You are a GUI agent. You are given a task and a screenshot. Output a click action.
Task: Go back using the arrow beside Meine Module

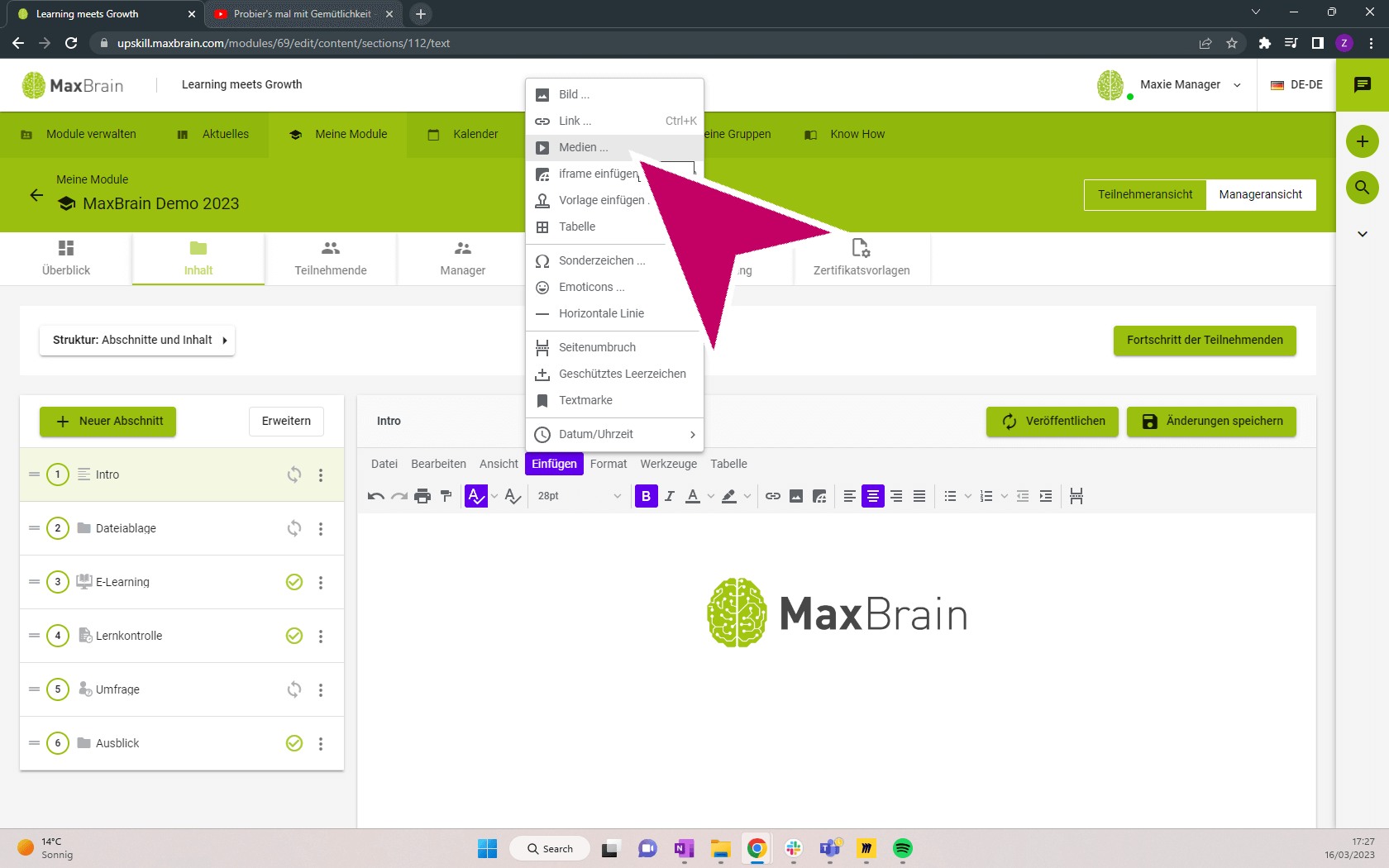36,195
